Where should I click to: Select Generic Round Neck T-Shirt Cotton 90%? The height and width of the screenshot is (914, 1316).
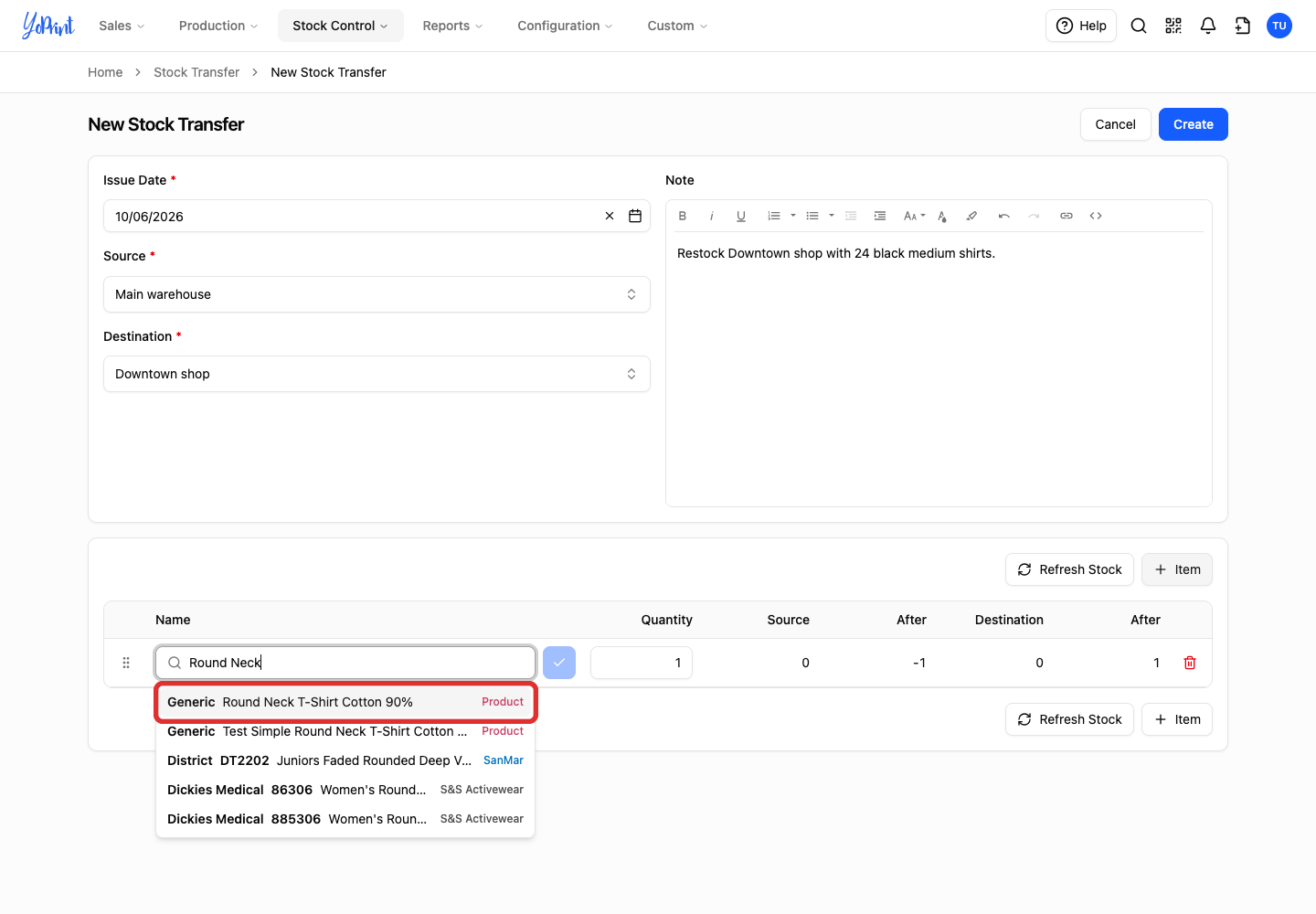tap(345, 702)
